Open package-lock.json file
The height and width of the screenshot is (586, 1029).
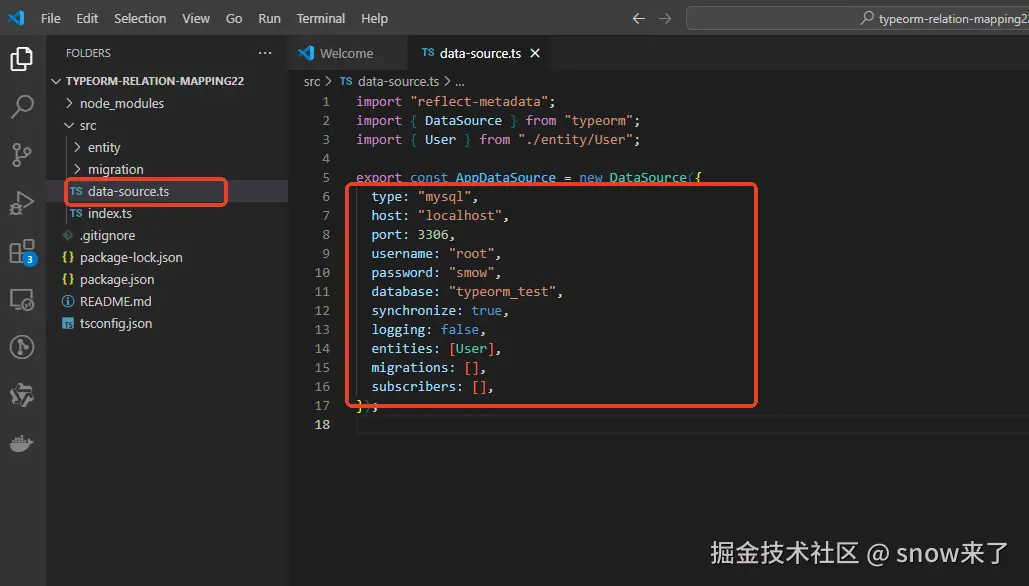(167, 257)
